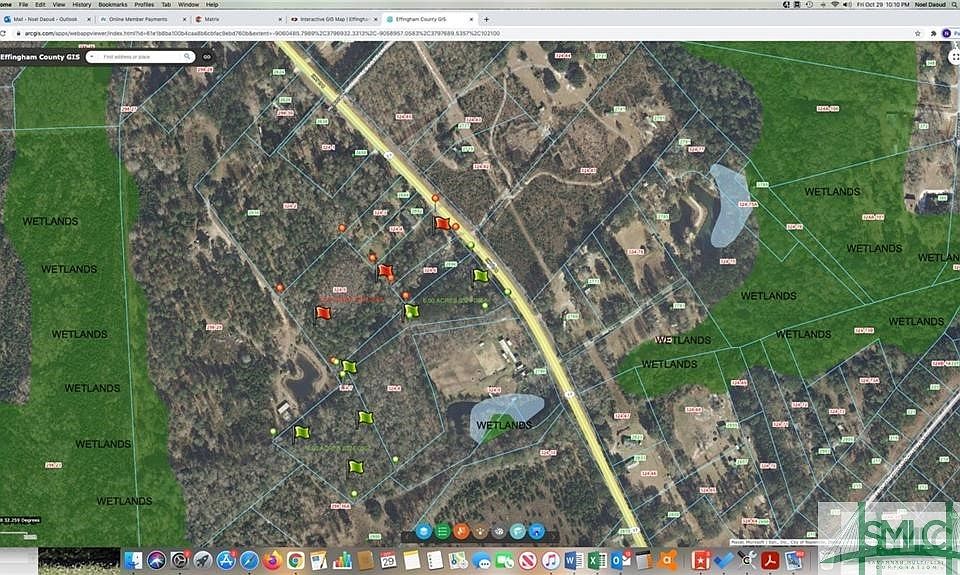Open the Help menu

[x=212, y=4]
